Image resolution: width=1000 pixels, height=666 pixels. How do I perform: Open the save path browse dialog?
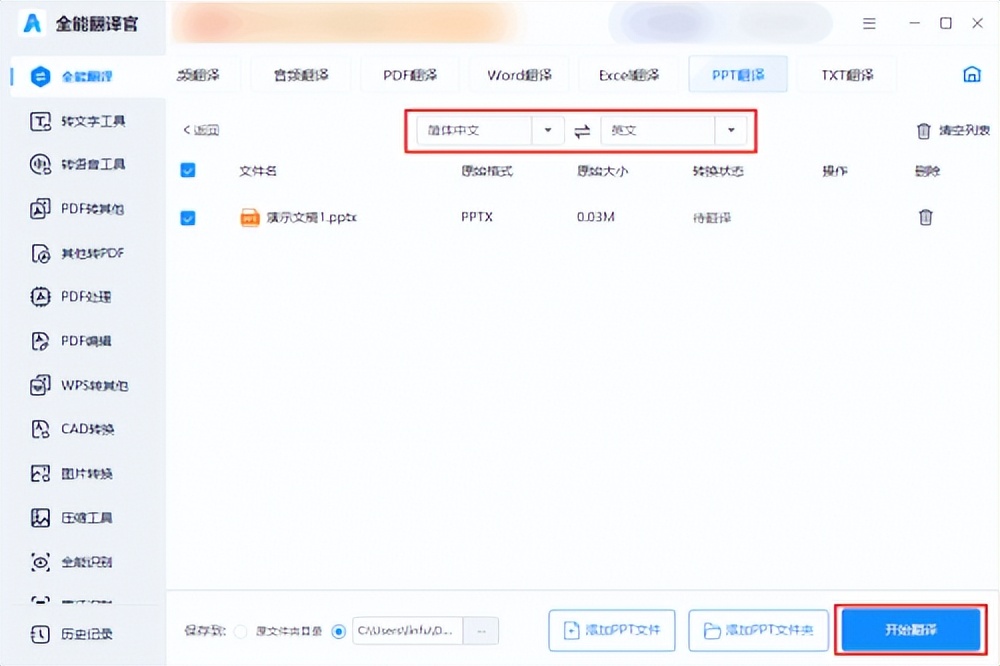coord(482,631)
